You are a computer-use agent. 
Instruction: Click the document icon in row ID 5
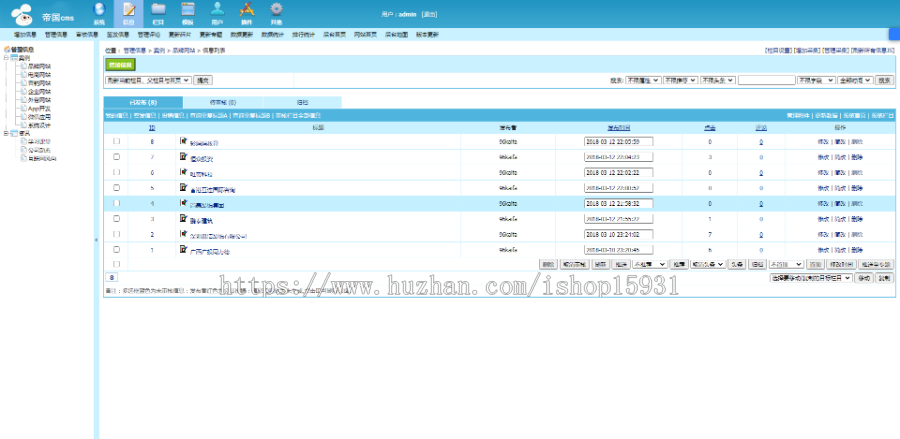click(x=183, y=187)
